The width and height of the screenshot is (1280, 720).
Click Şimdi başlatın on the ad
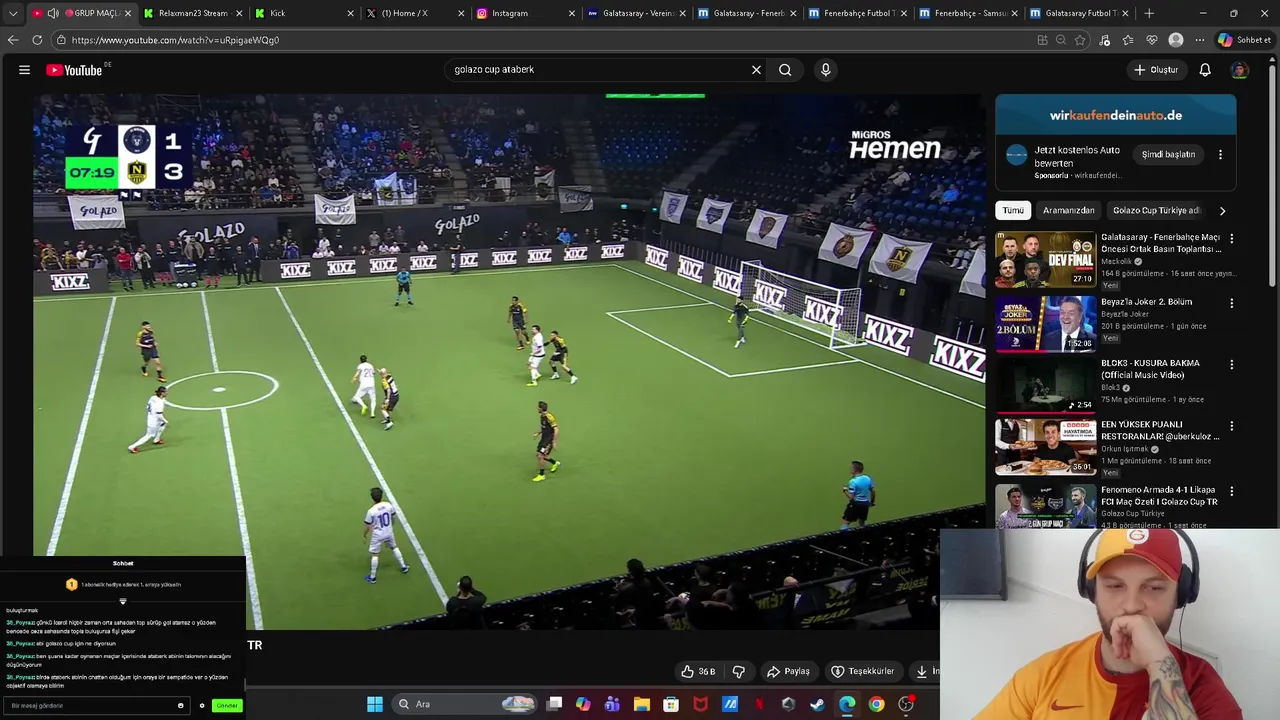[1168, 155]
